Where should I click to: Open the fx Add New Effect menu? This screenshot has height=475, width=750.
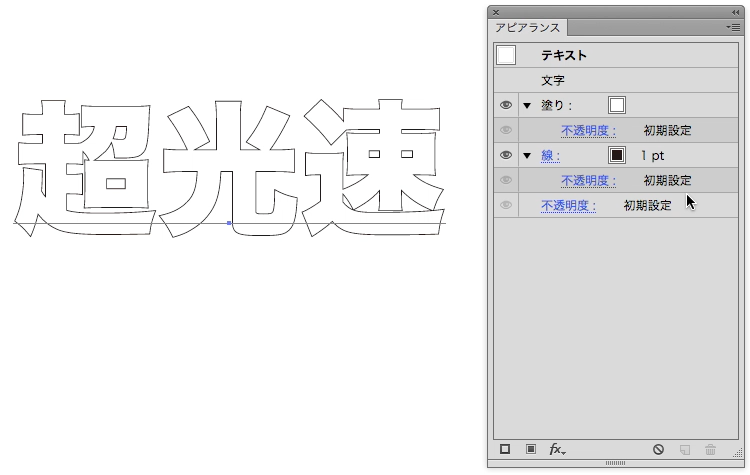[557, 450]
